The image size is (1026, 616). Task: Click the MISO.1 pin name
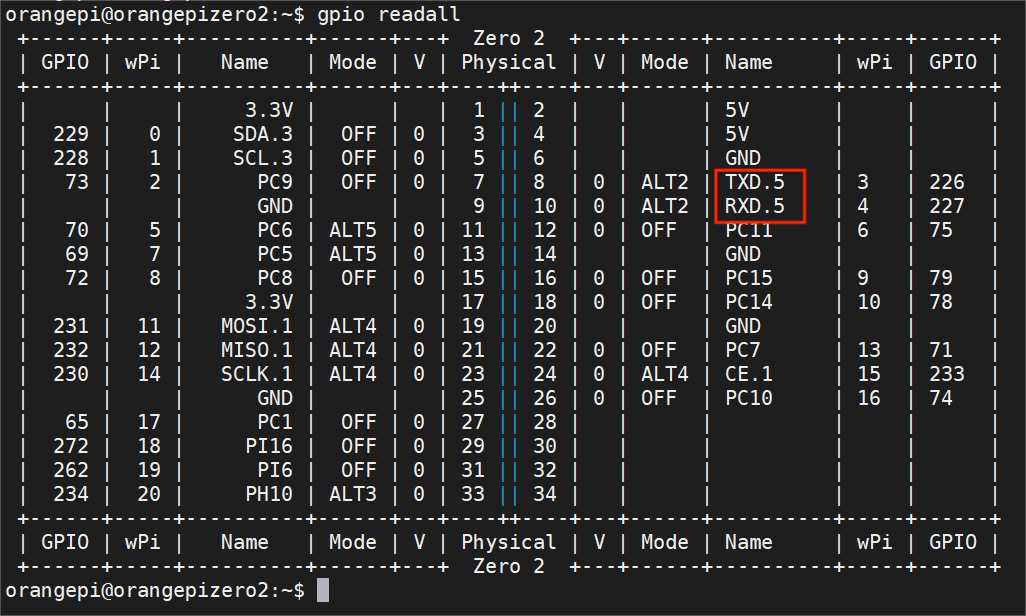[x=256, y=350]
